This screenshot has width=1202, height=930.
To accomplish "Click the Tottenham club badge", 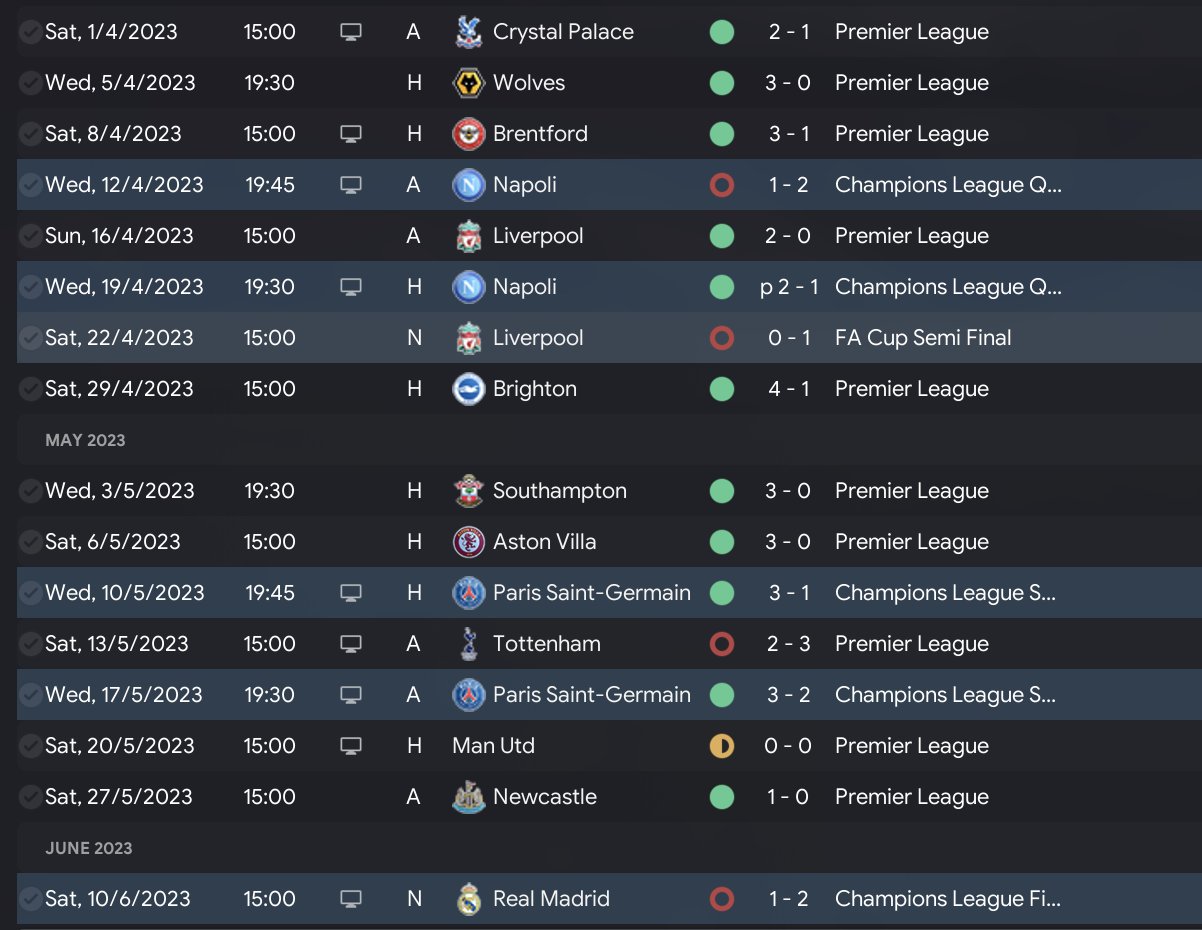I will pyautogui.click(x=467, y=644).
